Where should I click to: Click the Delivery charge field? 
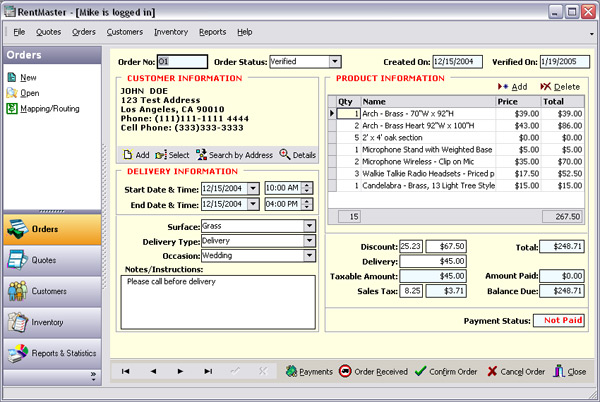[433, 261]
